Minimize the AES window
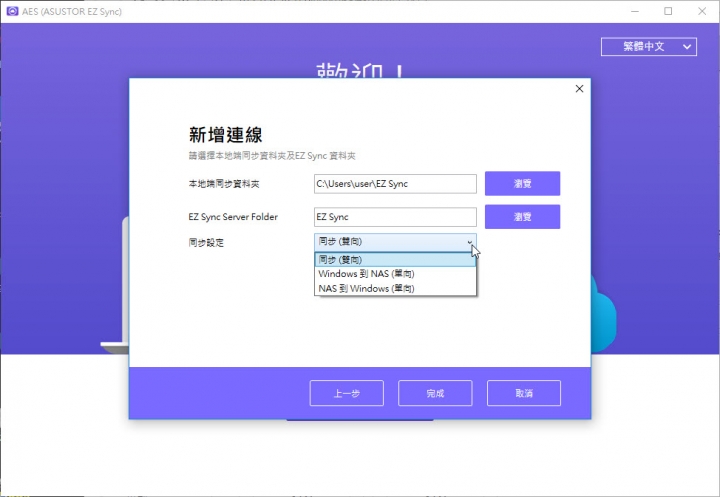The height and width of the screenshot is (497, 720). pyautogui.click(x=635, y=11)
